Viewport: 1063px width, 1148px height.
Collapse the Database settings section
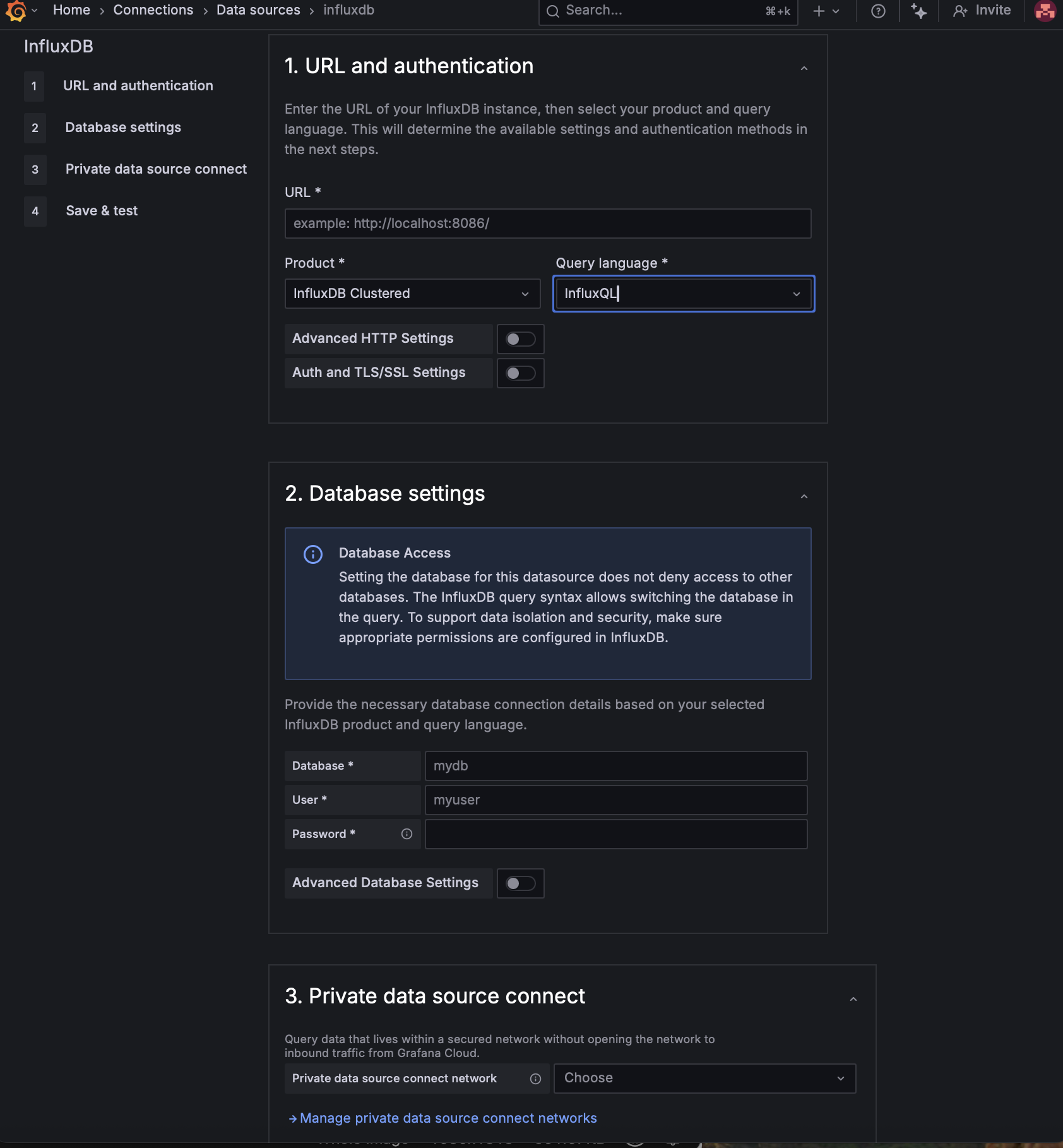tap(804, 496)
